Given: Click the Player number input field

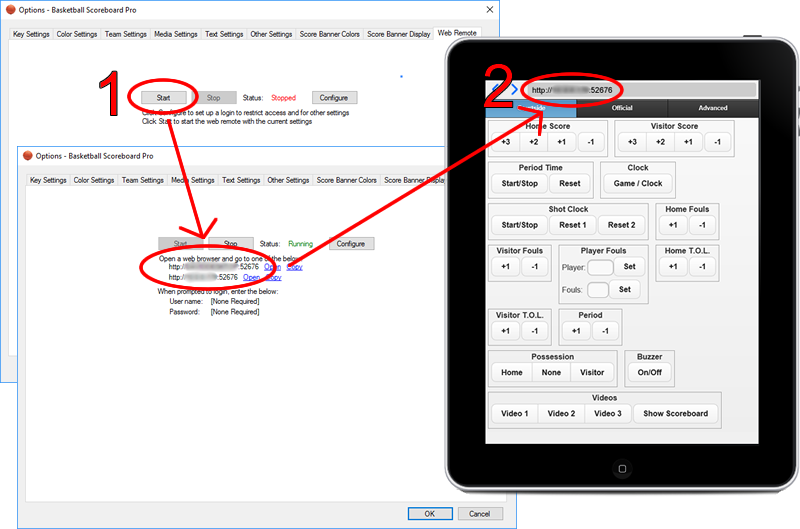Looking at the screenshot, I should click(600, 267).
